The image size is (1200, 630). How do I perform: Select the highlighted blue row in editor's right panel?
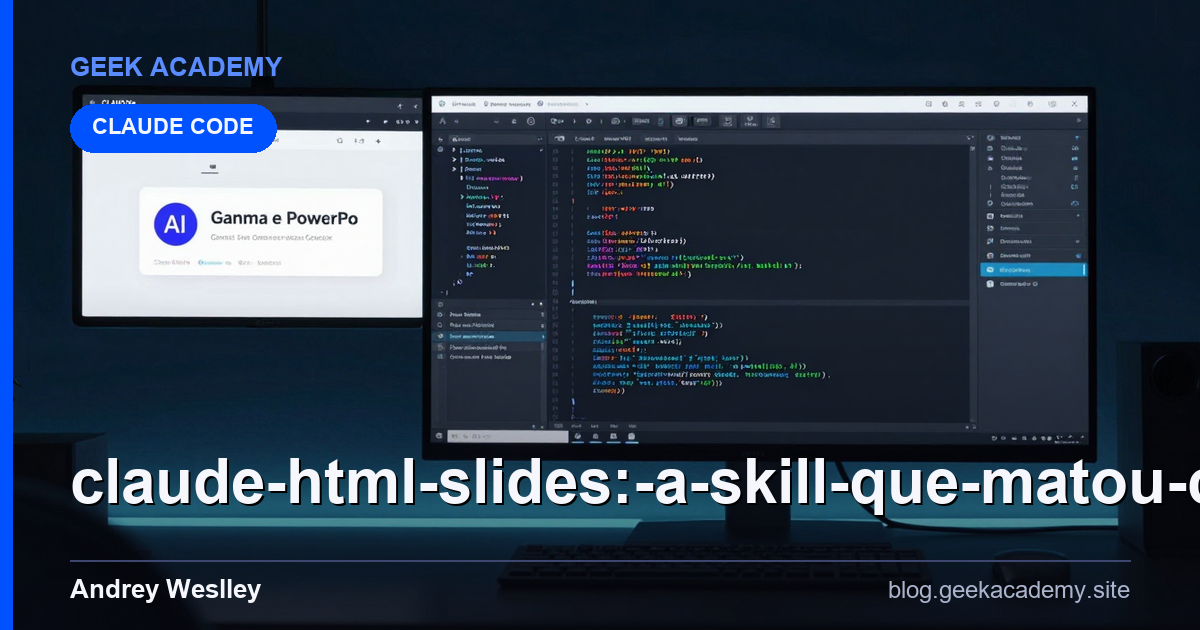point(1033,270)
